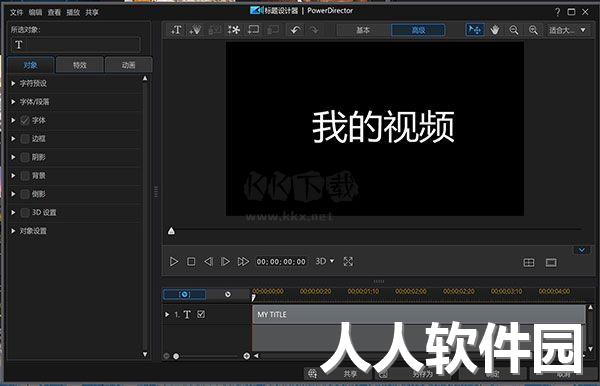
Task: Select the MY TITLE clip in timeline
Action: click(x=419, y=314)
